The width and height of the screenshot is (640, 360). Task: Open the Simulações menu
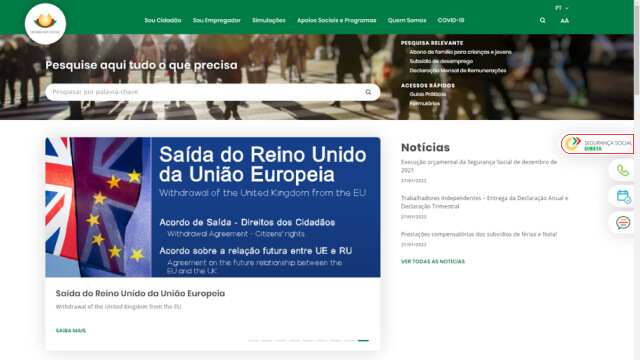click(x=269, y=20)
